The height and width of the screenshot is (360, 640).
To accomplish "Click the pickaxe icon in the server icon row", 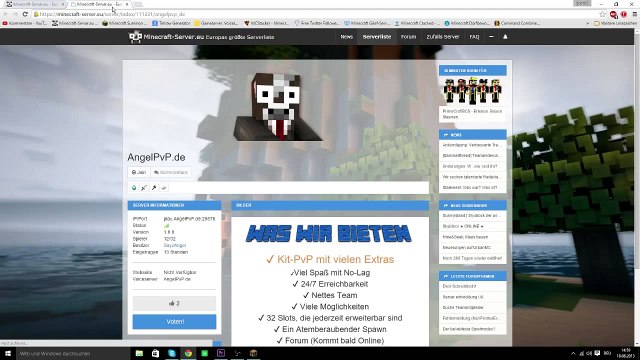I will pos(154,188).
